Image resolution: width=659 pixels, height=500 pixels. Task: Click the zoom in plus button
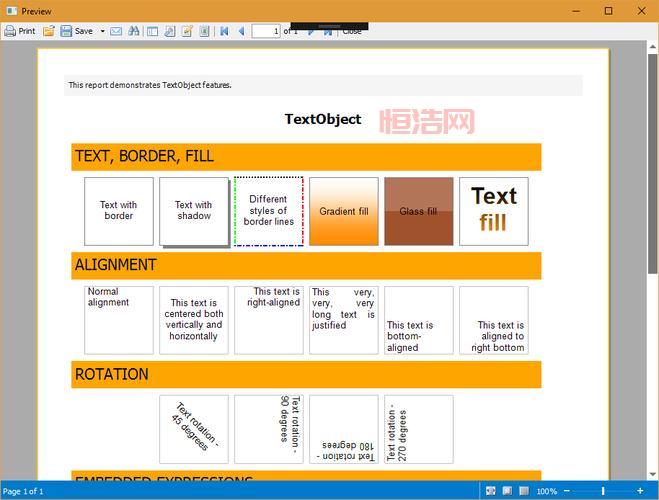(x=640, y=491)
